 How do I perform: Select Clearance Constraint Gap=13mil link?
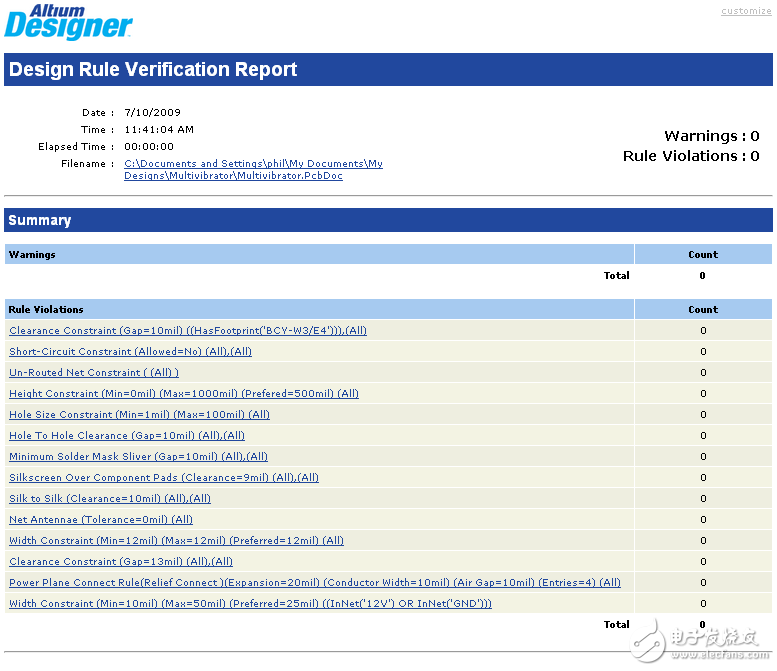coord(120,561)
